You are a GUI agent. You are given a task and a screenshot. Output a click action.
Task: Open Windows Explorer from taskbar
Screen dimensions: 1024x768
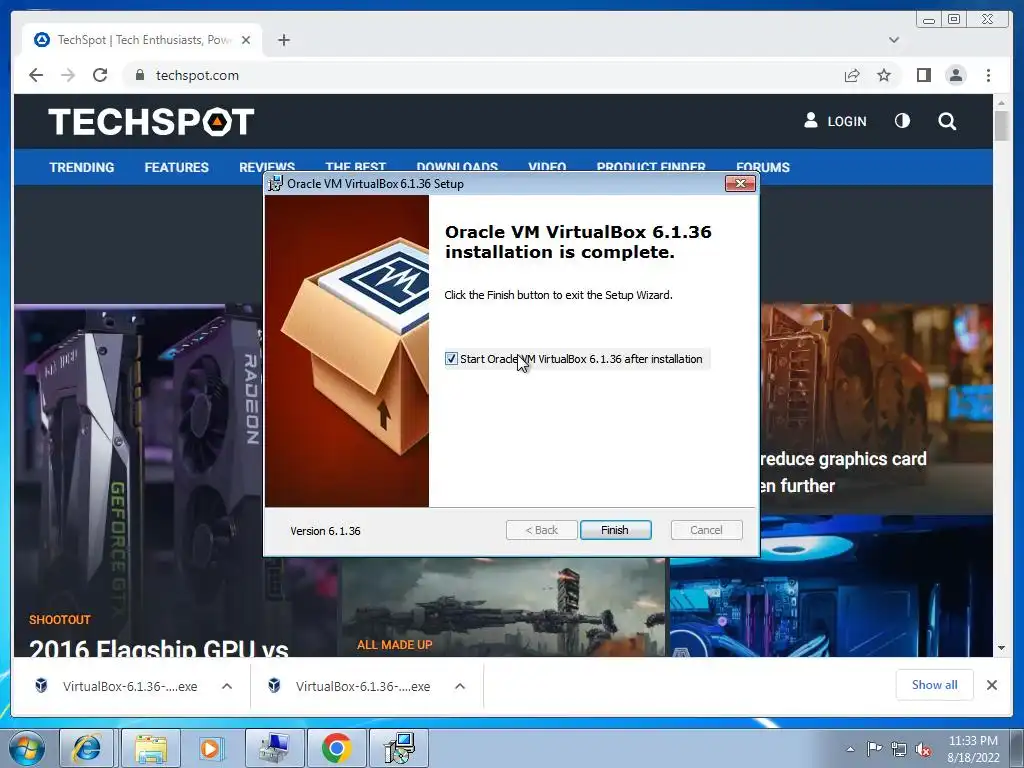pos(150,748)
